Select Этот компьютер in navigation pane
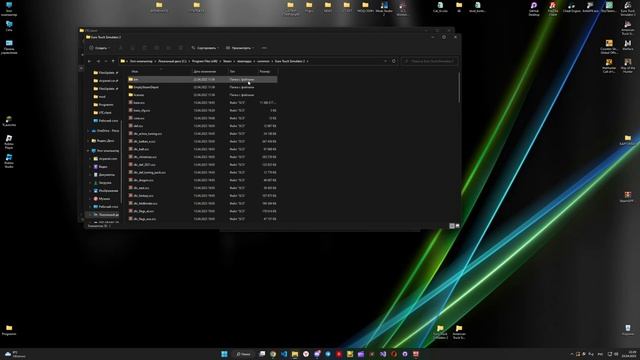This screenshot has height=360, width=640. (x=105, y=151)
